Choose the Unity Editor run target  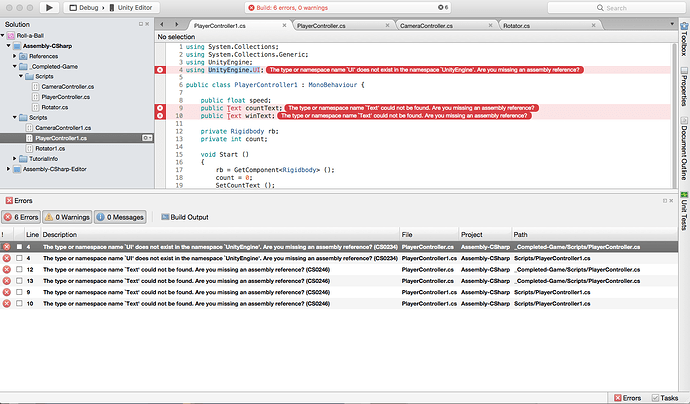131,7
